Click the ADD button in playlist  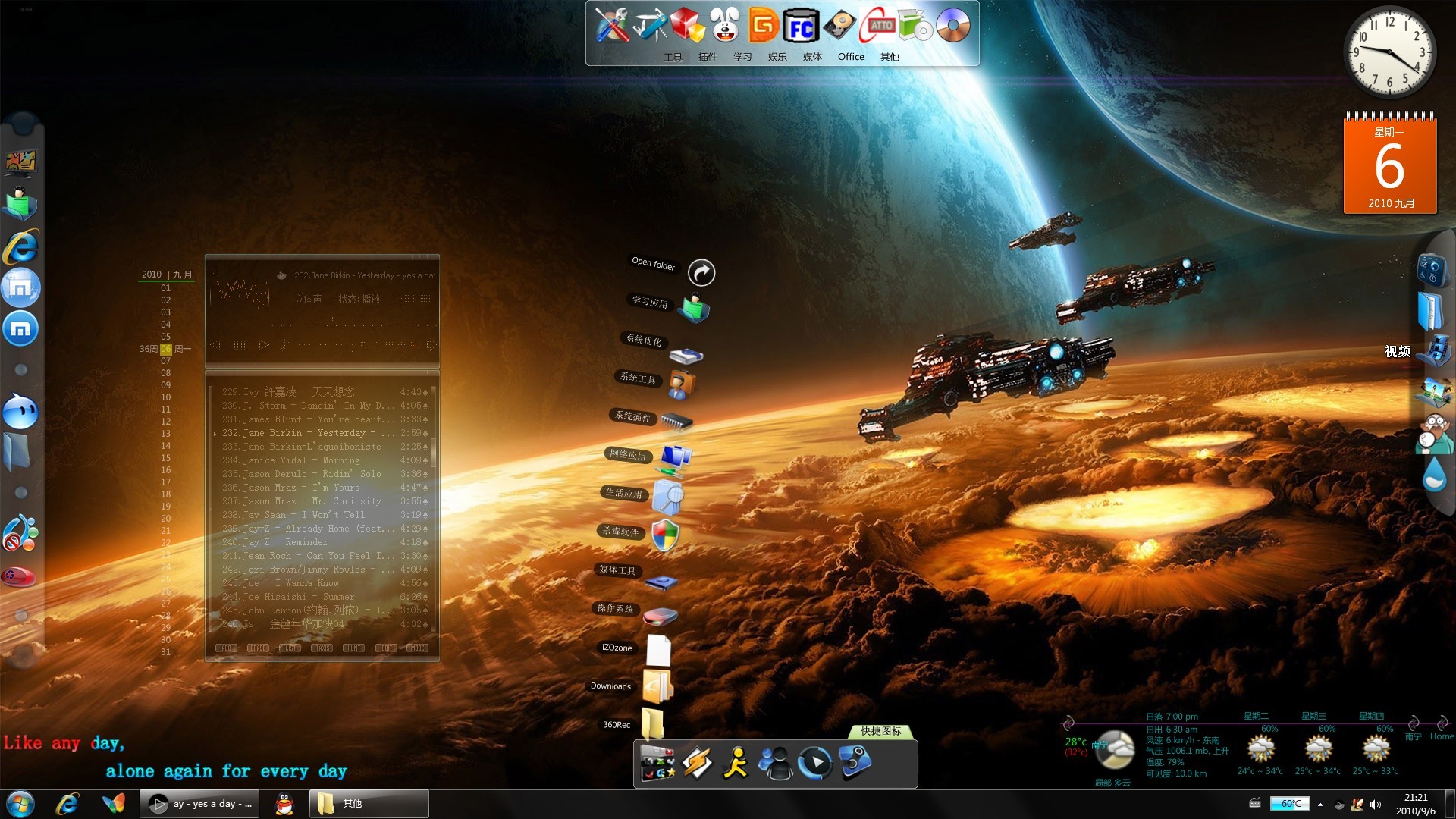(226, 648)
